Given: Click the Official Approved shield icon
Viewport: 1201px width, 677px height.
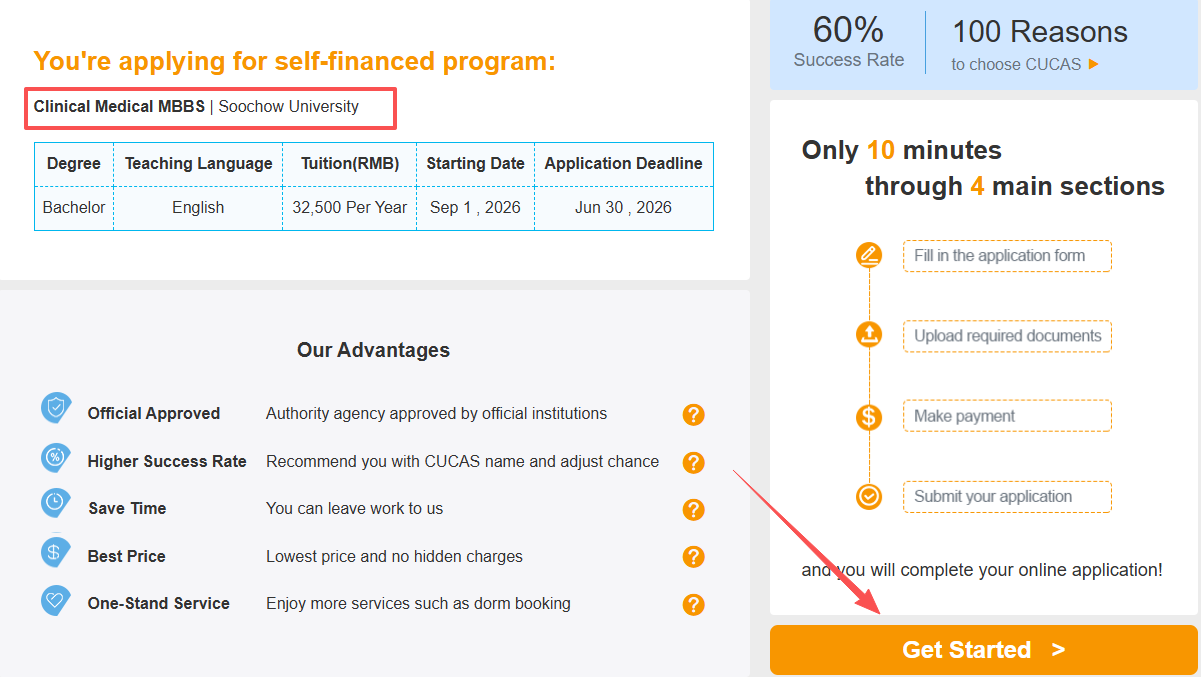Looking at the screenshot, I should 56,408.
